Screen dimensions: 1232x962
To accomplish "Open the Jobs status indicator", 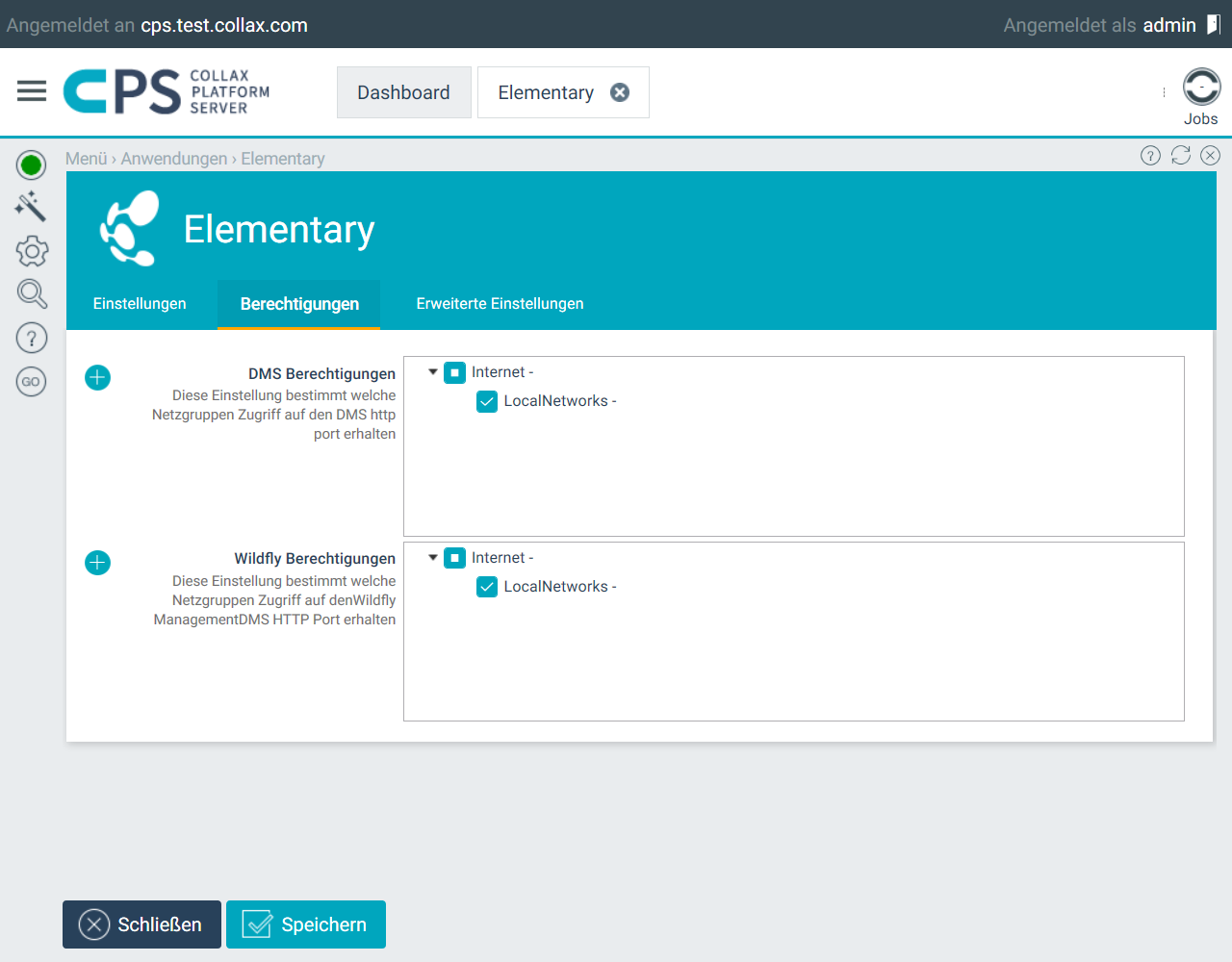I will point(1201,87).
